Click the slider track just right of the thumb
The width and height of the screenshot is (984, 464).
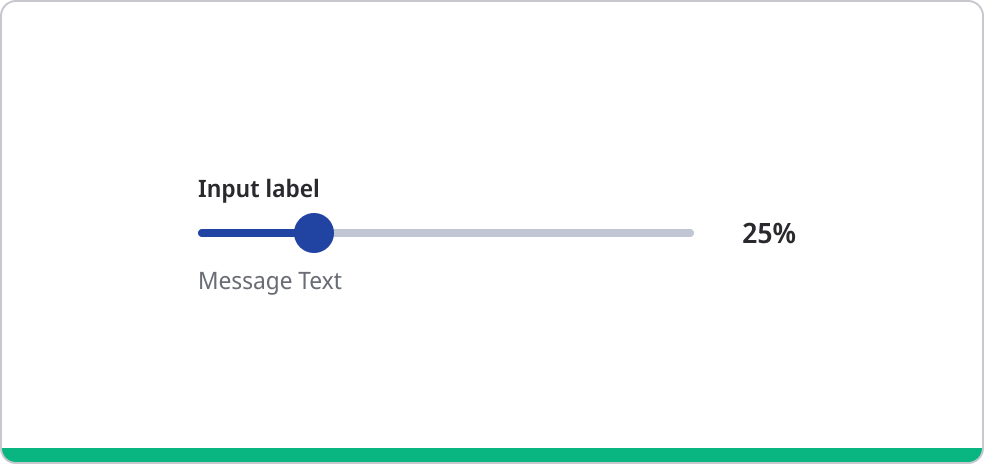pyautogui.click(x=347, y=233)
